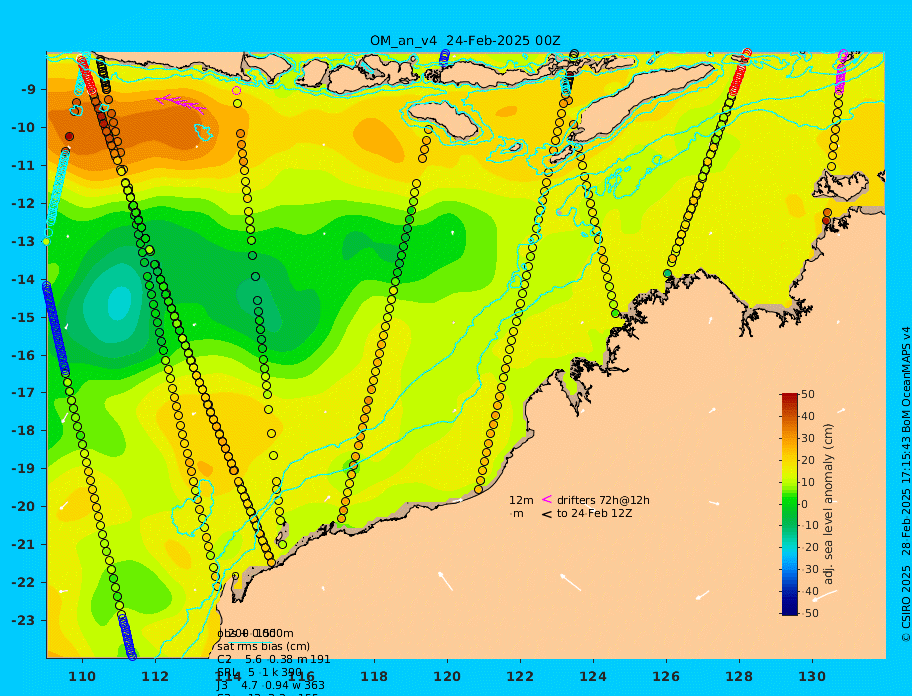Click the colorbar tick label '30'
Image resolution: width=912 pixels, height=696 pixels.
(x=808, y=438)
